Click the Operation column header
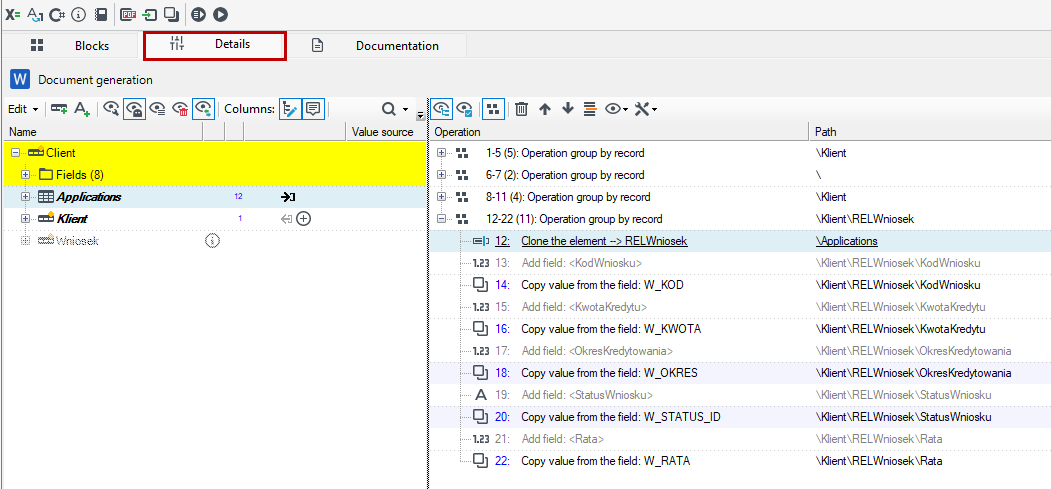1051x489 pixels. pyautogui.click(x=619, y=132)
